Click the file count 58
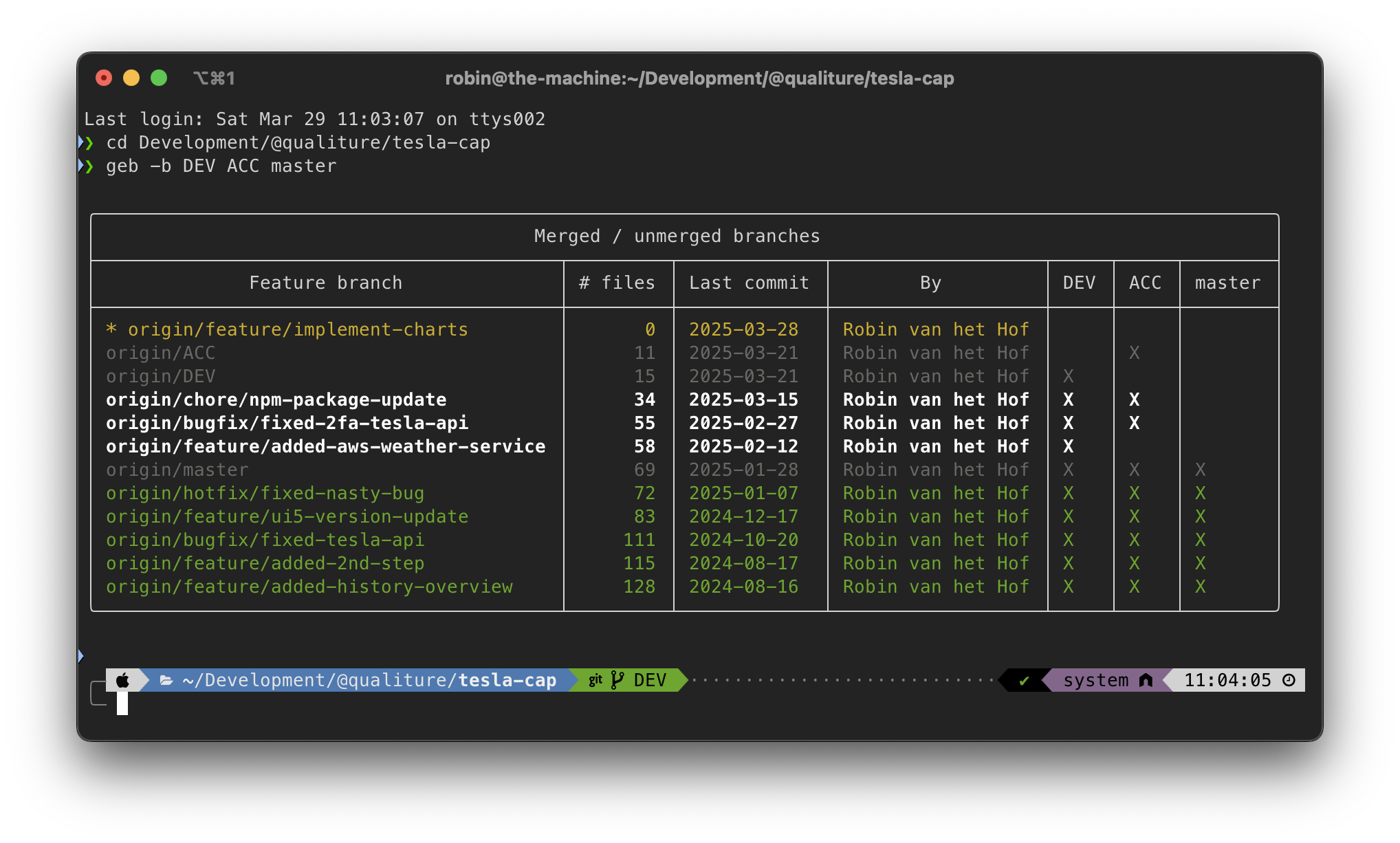Viewport: 1400px width, 843px height. 644,446
